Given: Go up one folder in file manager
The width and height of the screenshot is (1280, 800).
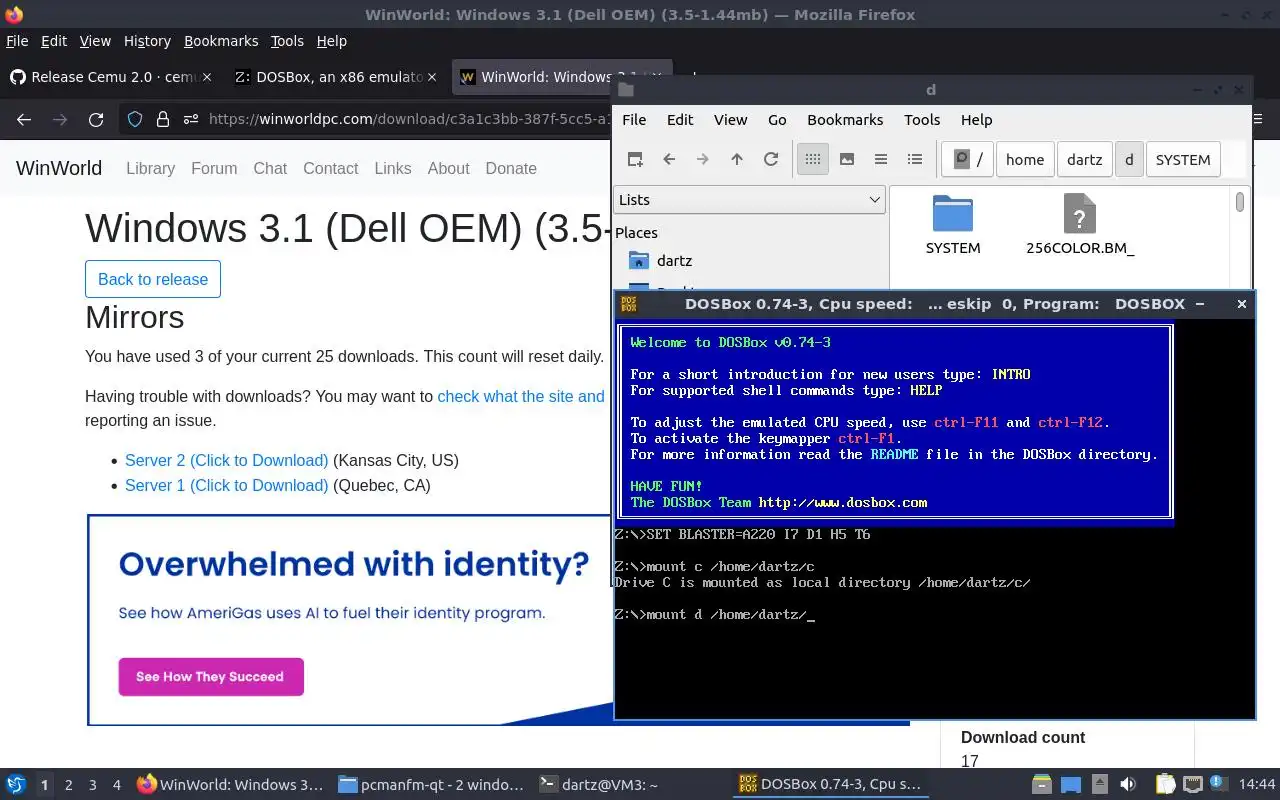Looking at the screenshot, I should [737, 159].
